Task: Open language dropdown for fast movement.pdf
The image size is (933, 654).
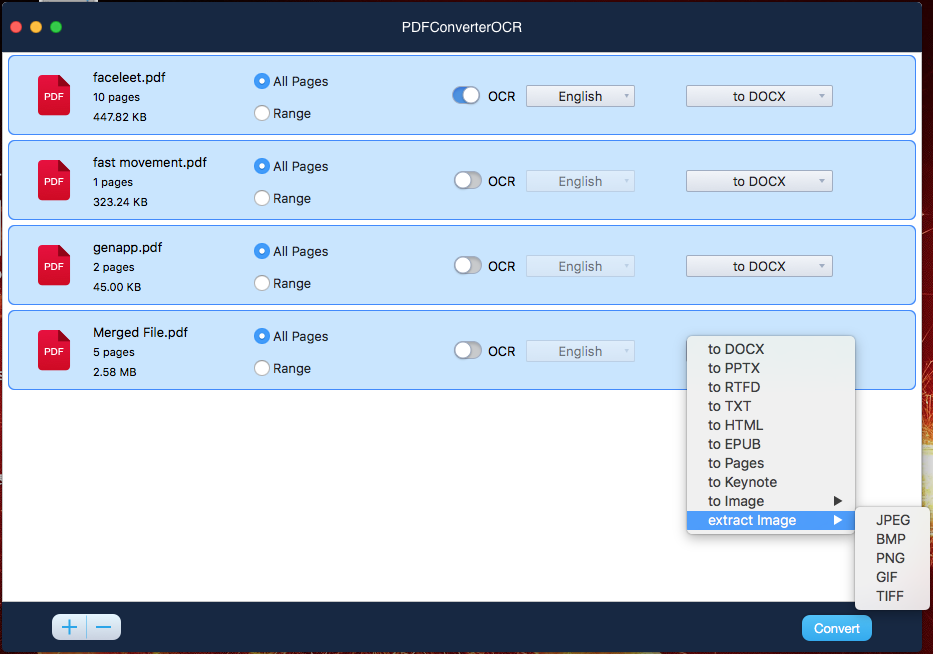Action: click(580, 182)
